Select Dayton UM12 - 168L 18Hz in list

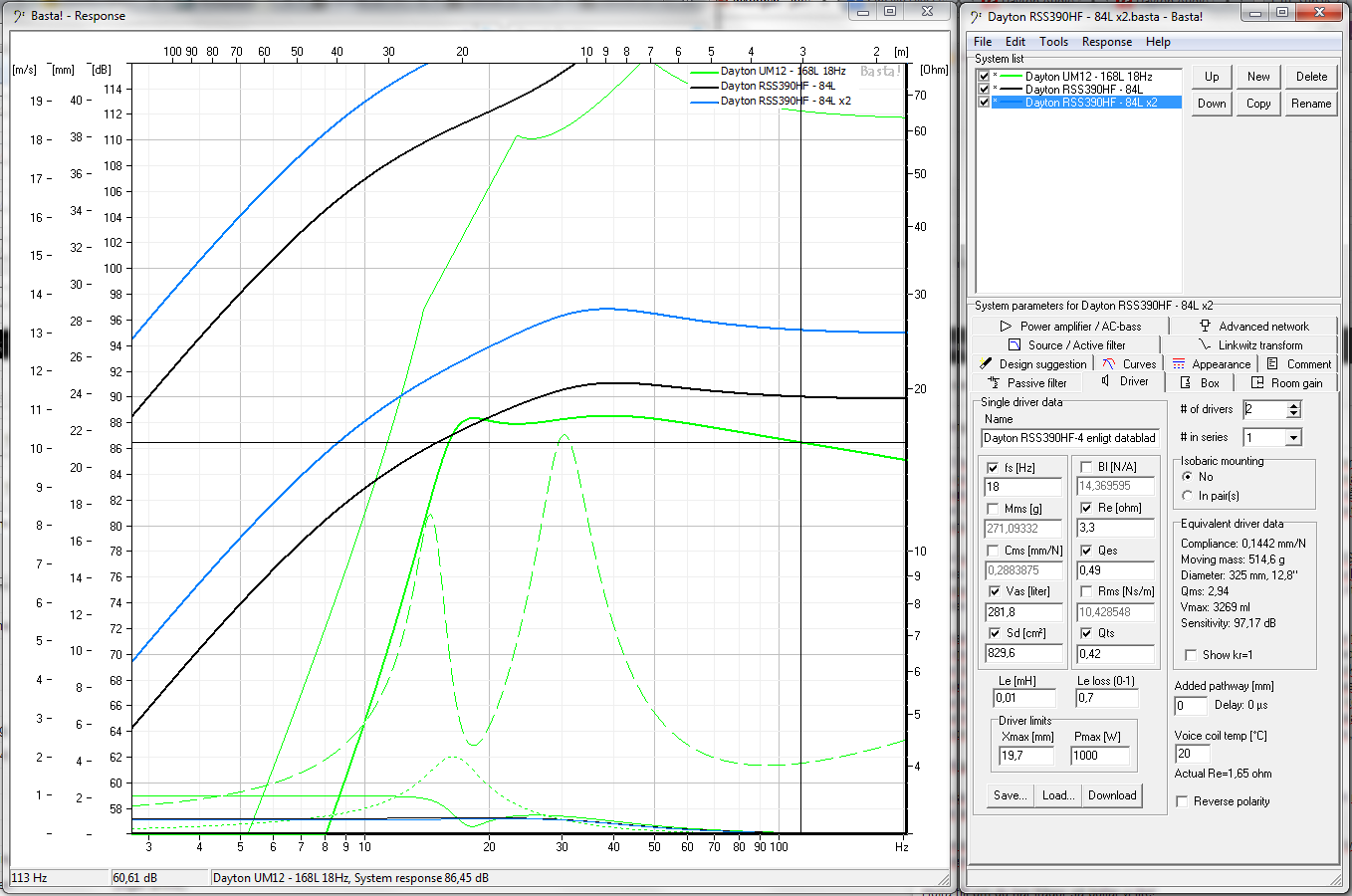(1088, 76)
